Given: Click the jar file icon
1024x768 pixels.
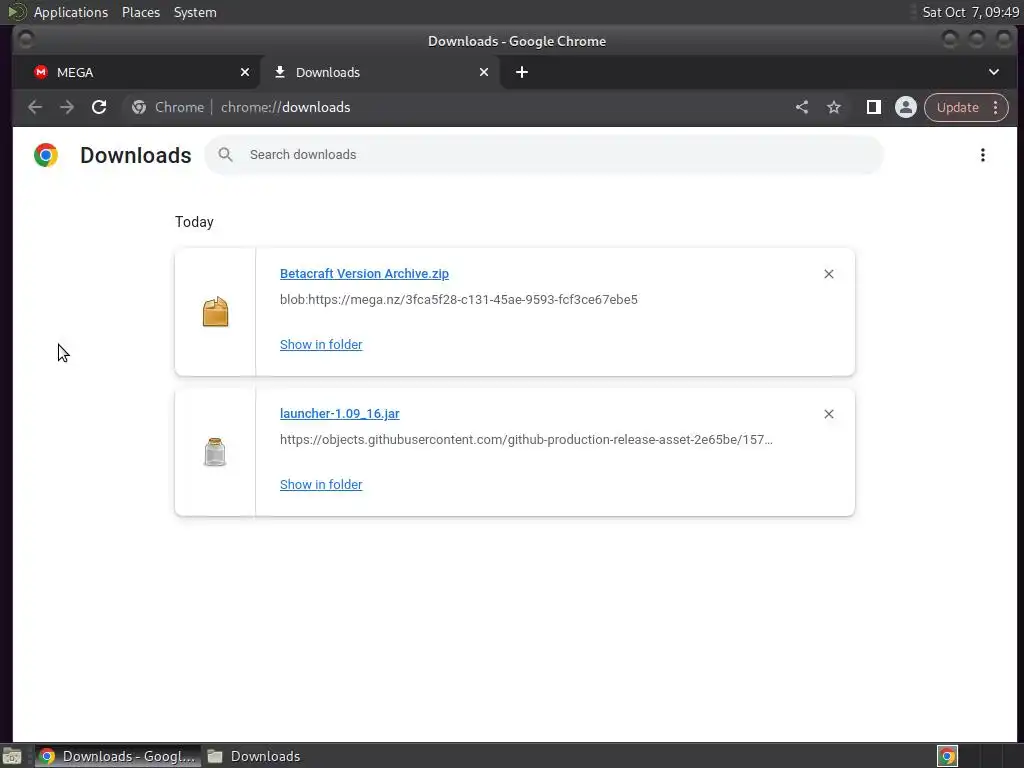Looking at the screenshot, I should click(x=215, y=452).
